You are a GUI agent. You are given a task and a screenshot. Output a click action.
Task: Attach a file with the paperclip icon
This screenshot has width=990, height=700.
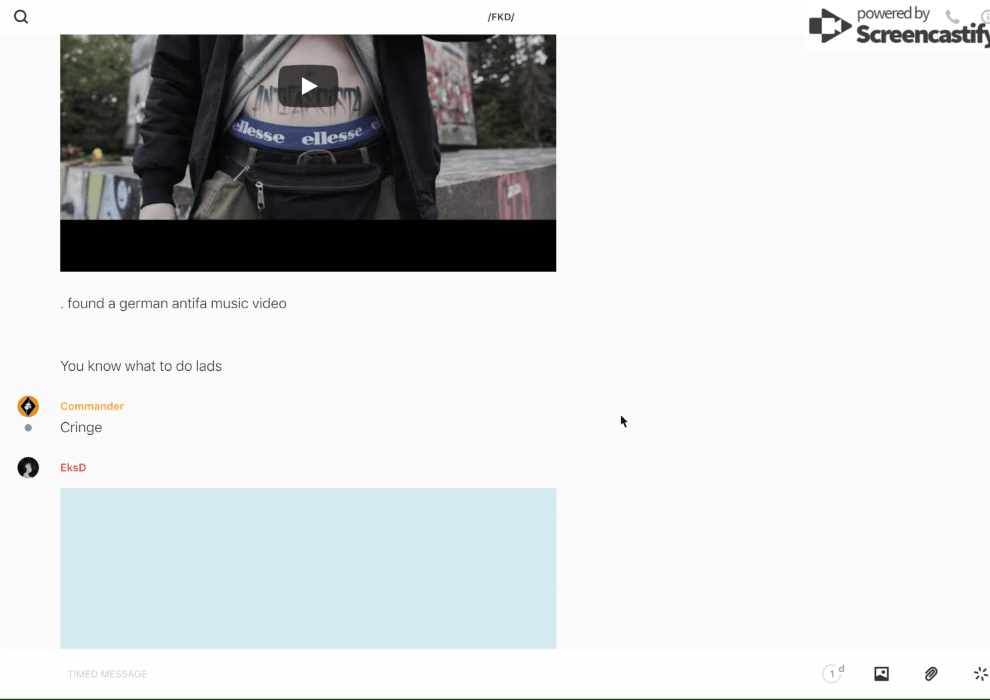point(931,674)
